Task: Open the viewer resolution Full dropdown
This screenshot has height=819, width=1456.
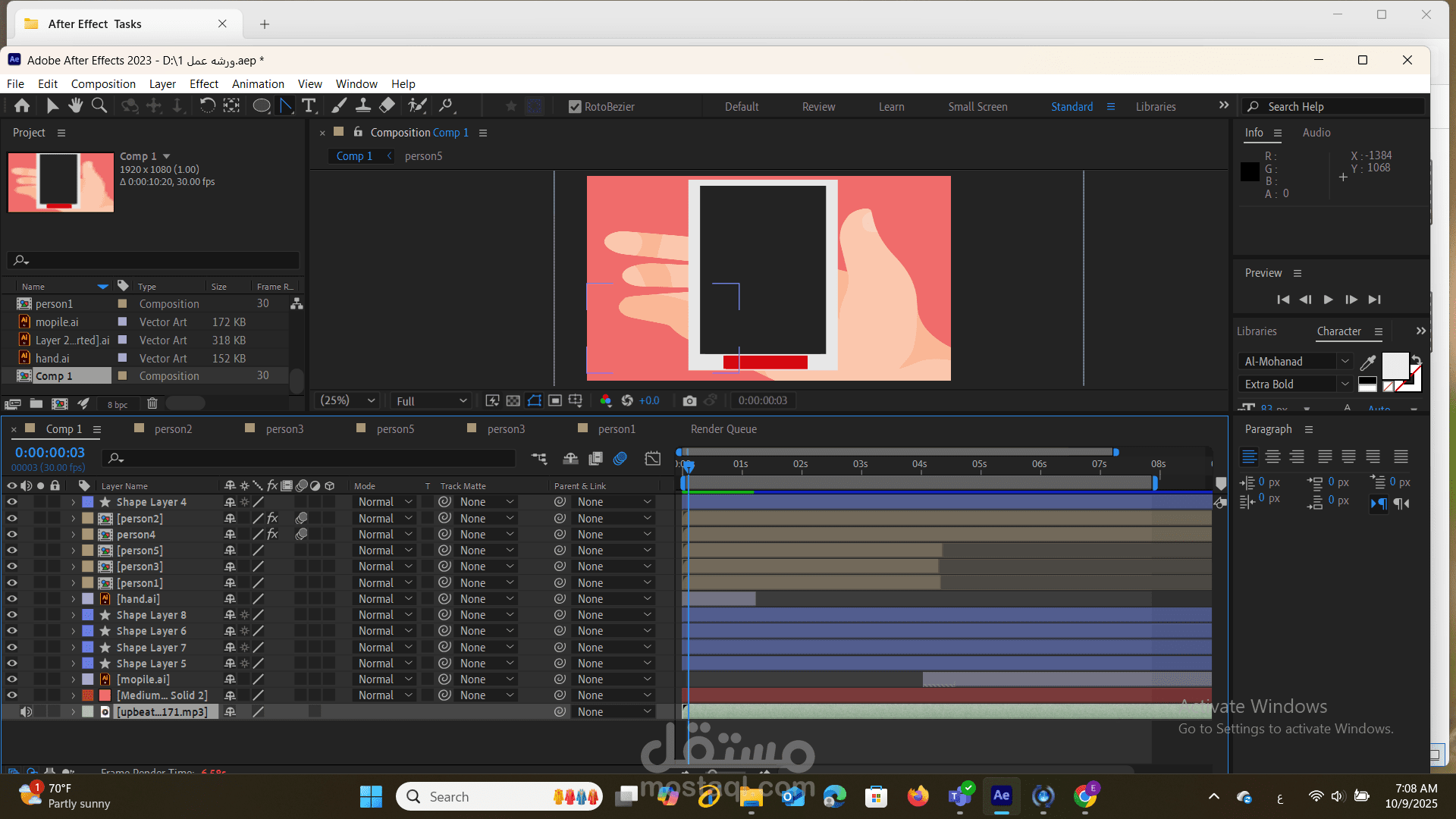Action: (x=431, y=400)
